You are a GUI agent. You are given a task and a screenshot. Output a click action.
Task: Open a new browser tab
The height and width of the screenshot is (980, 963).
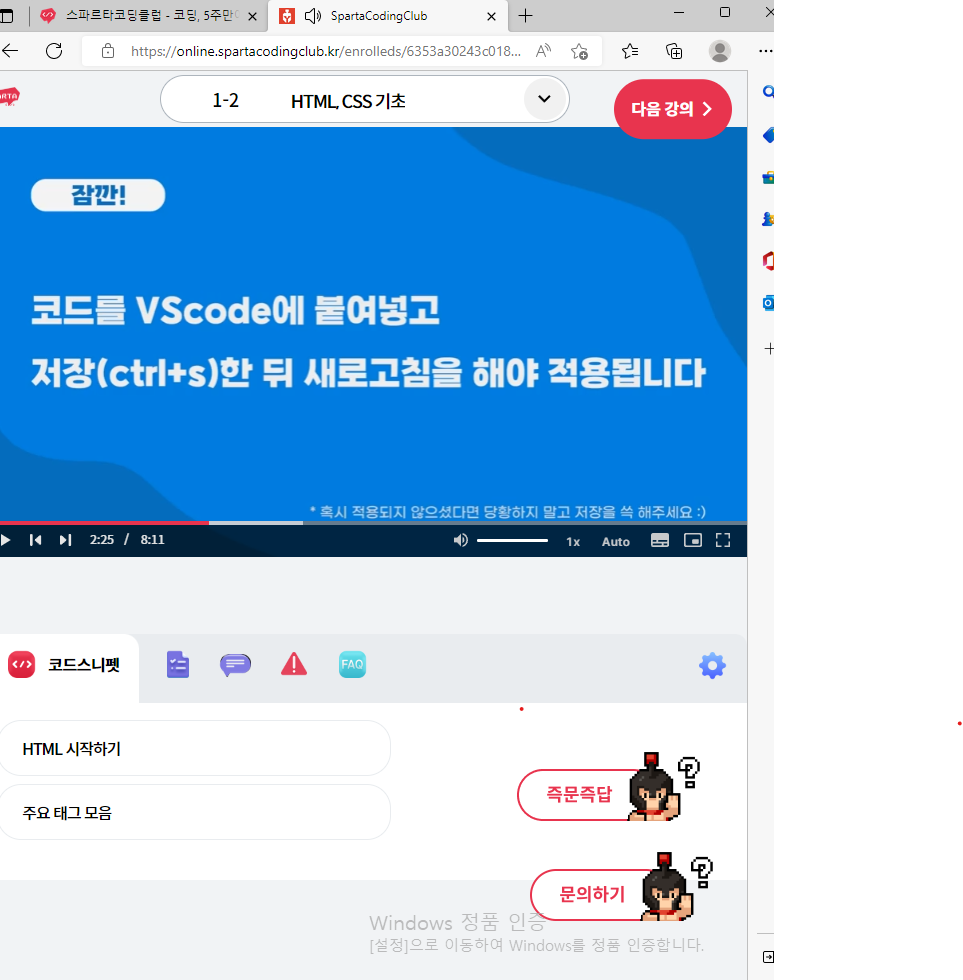pos(526,16)
